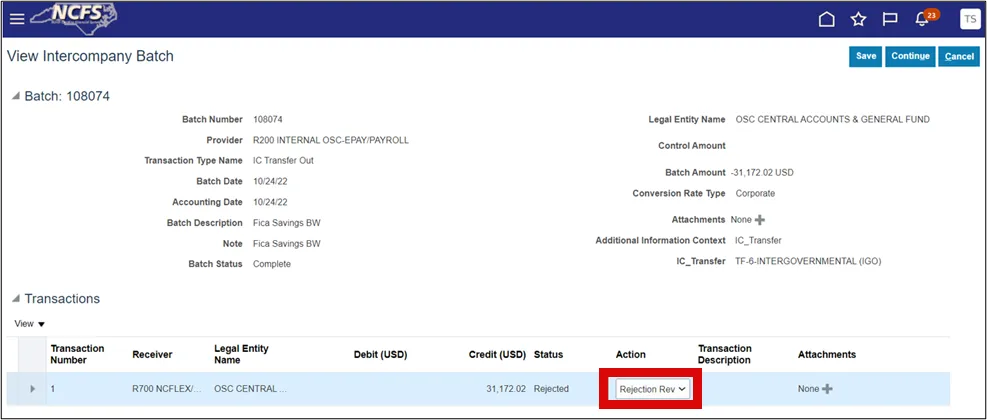The width and height of the screenshot is (987, 420).
Task: Collapse the Transactions section
Action: [15, 299]
